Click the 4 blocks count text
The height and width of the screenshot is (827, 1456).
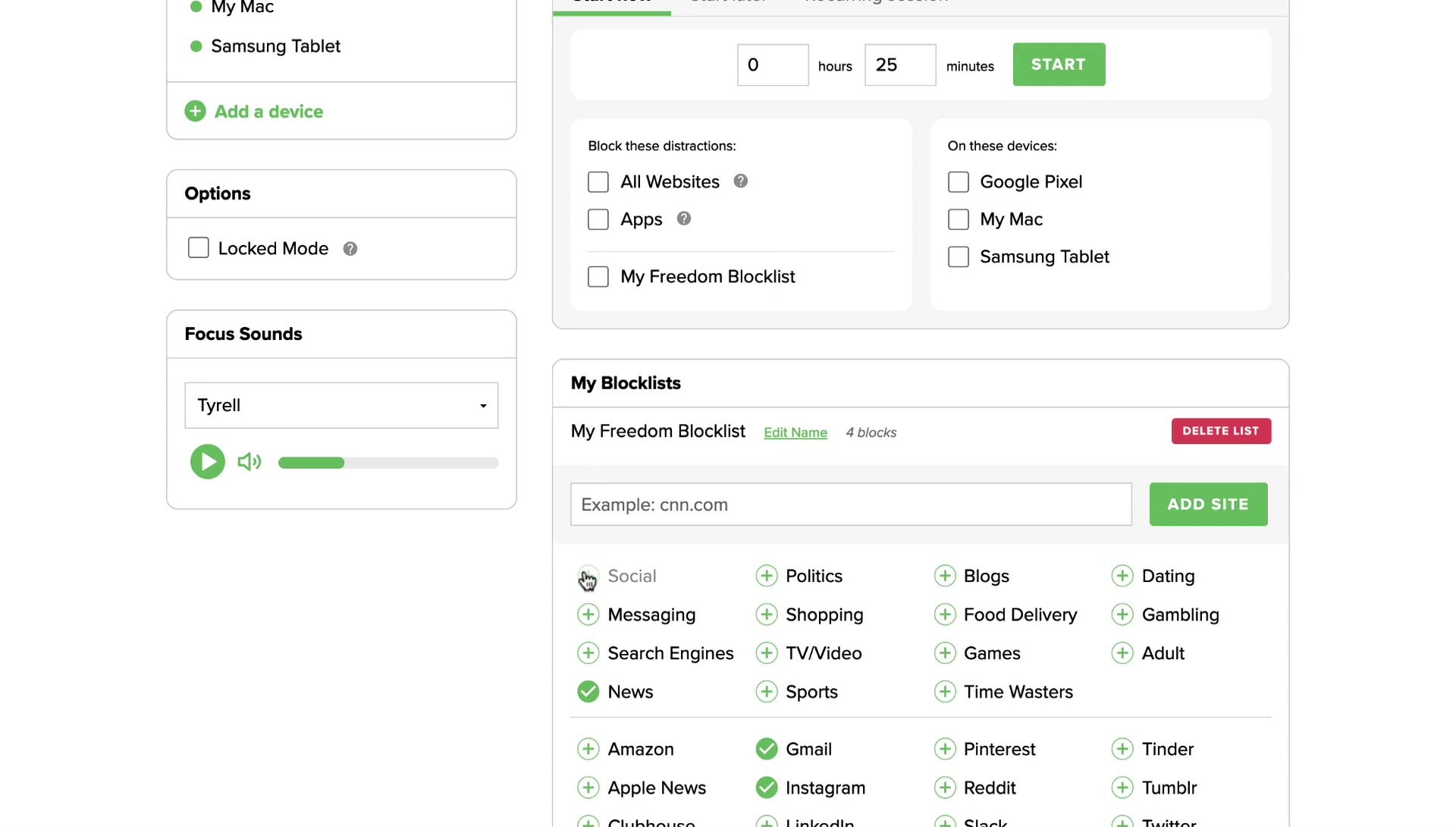(871, 432)
